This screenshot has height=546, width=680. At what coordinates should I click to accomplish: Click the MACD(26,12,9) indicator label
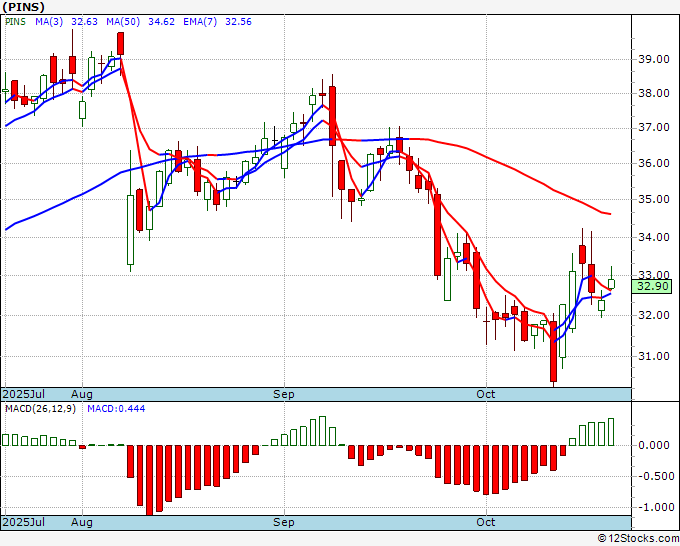[40, 409]
